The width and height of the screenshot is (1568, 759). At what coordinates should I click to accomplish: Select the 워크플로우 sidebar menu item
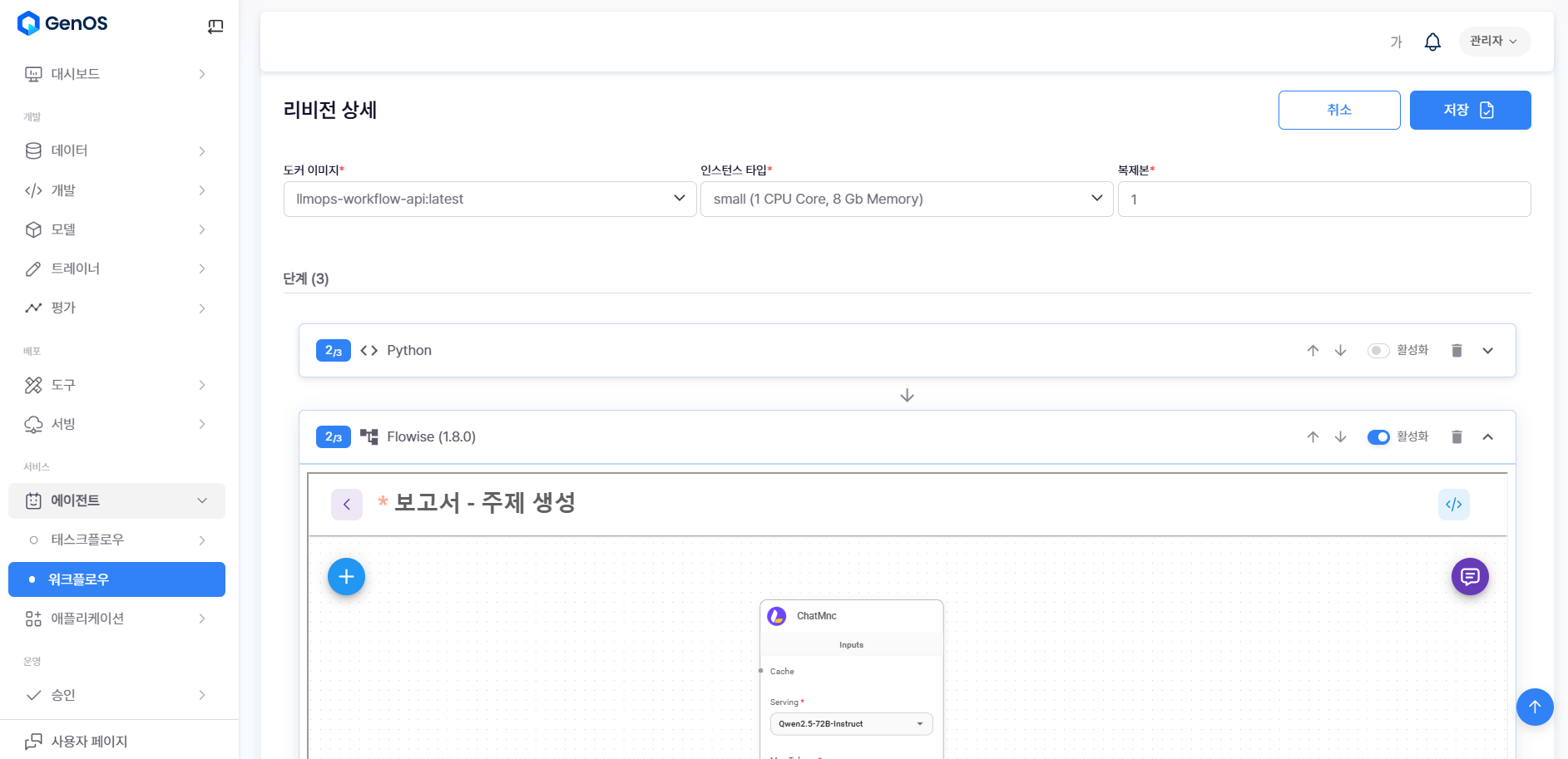pyautogui.click(x=116, y=579)
